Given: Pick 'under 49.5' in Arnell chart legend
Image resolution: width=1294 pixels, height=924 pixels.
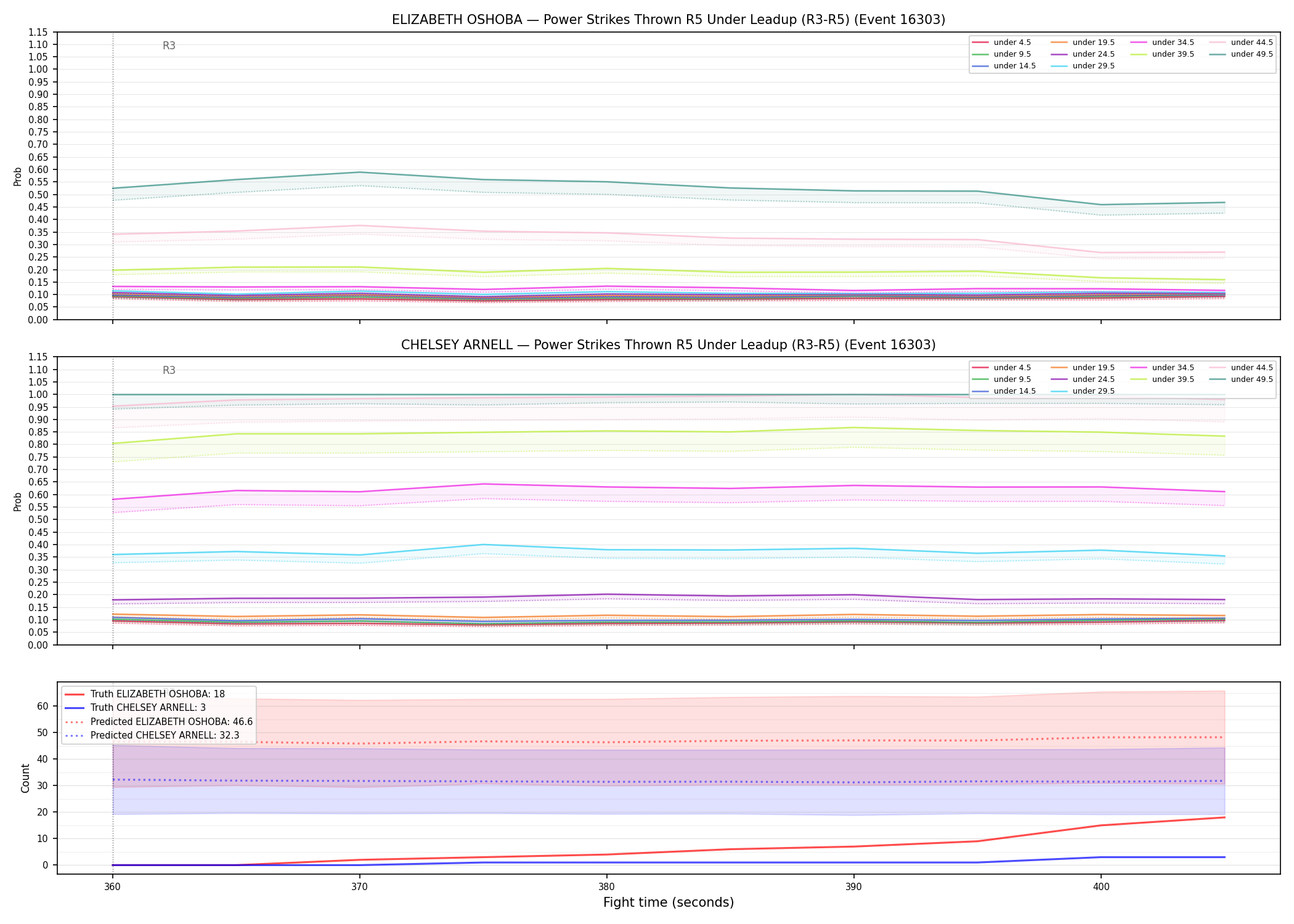Looking at the screenshot, I should tap(1240, 379).
